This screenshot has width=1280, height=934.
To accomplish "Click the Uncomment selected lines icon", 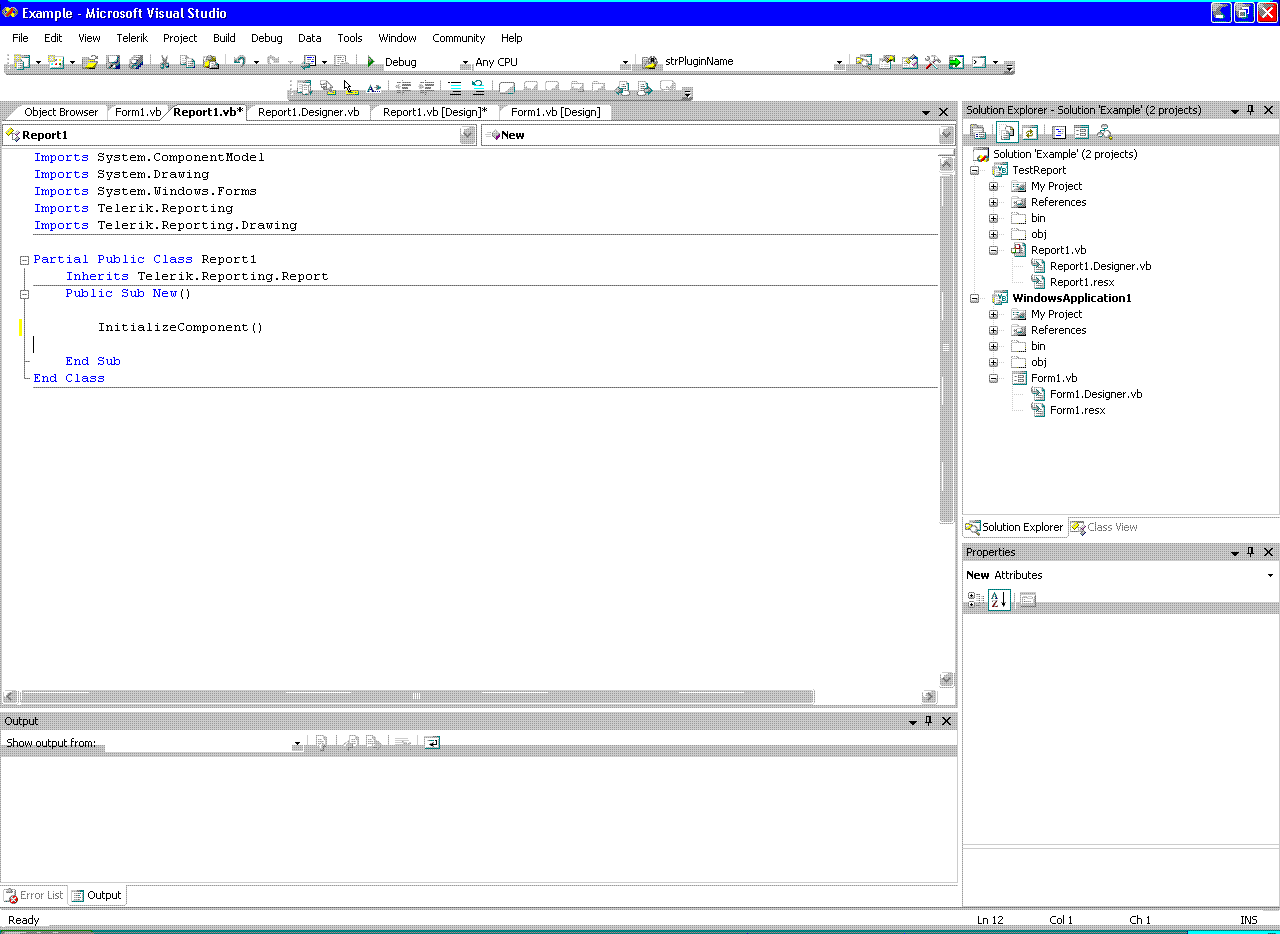I will (478, 88).
